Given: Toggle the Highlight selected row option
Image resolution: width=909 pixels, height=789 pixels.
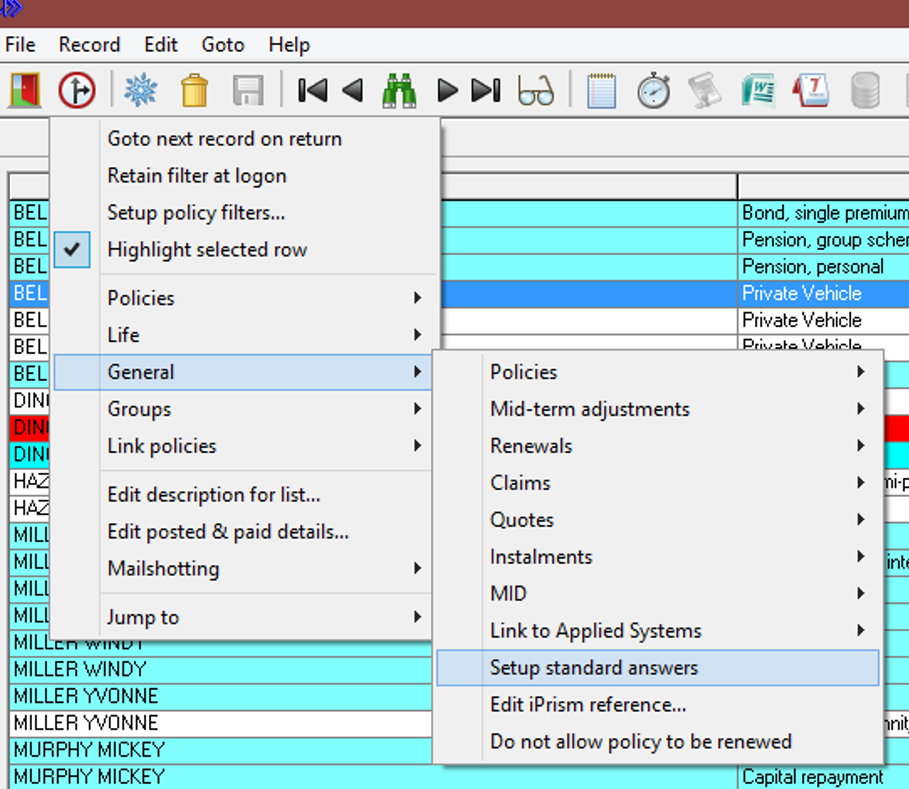Looking at the screenshot, I should 207,250.
